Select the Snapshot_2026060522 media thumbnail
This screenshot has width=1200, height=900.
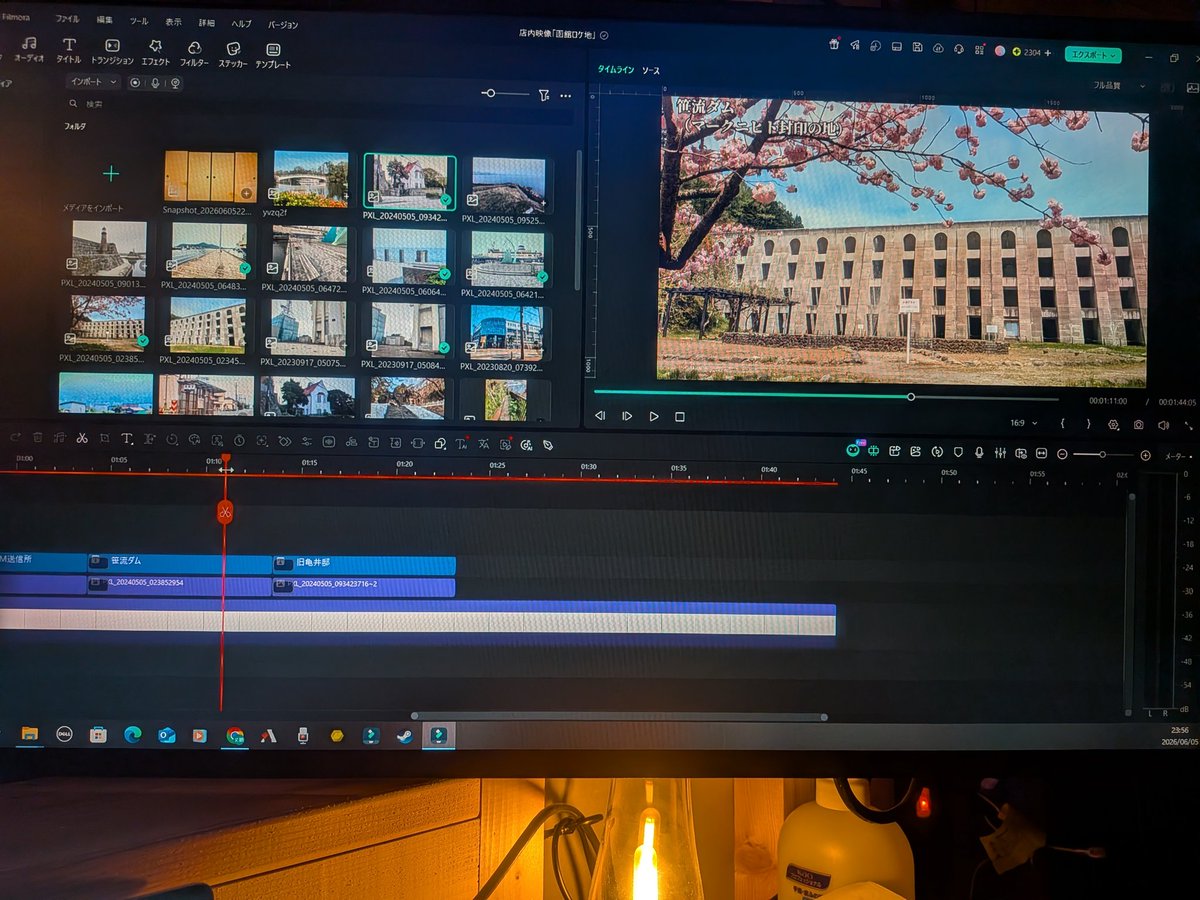tap(211, 177)
